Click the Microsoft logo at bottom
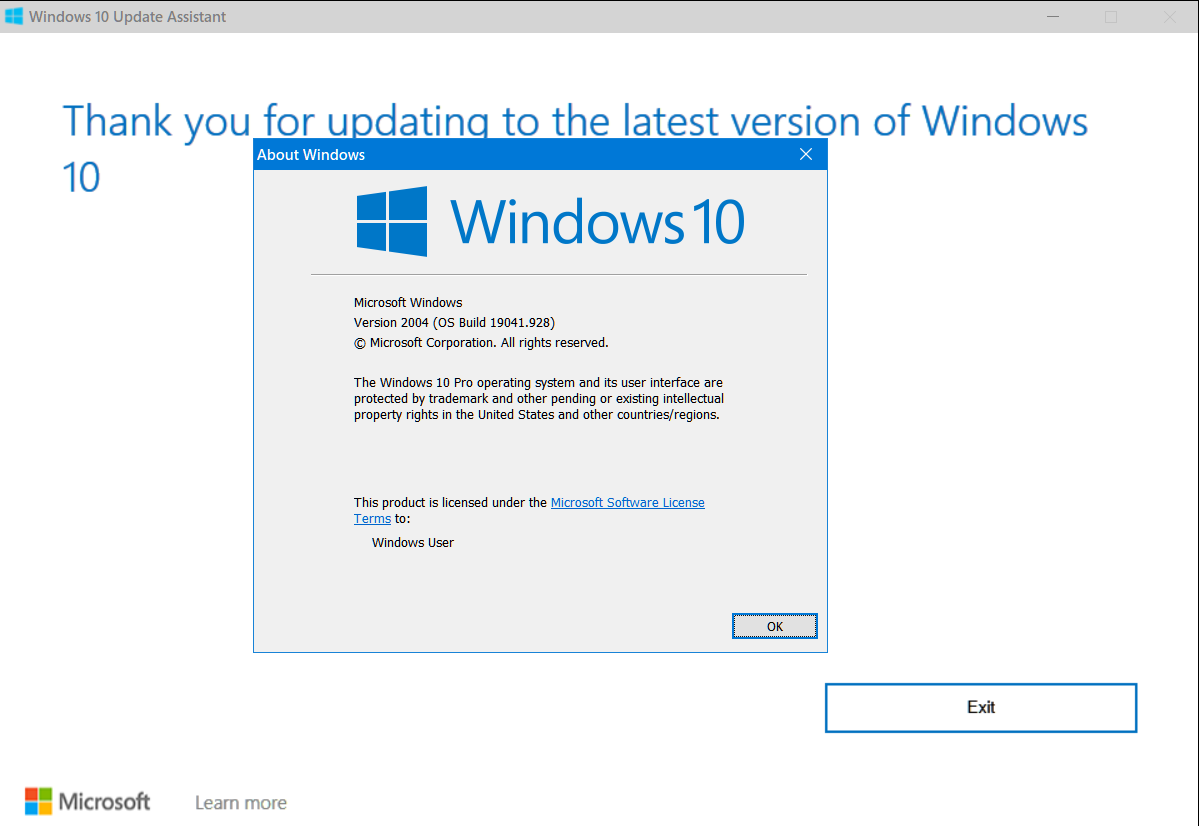Image resolution: width=1199 pixels, height=826 pixels. pyautogui.click(x=87, y=802)
